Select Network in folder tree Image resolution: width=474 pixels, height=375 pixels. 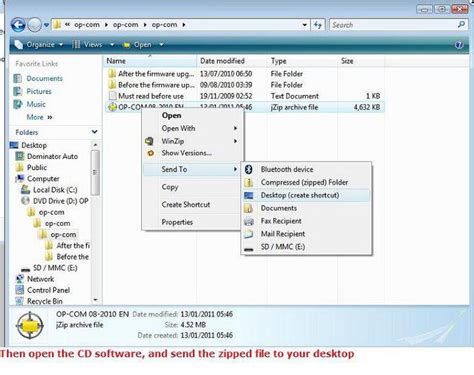tap(35, 279)
